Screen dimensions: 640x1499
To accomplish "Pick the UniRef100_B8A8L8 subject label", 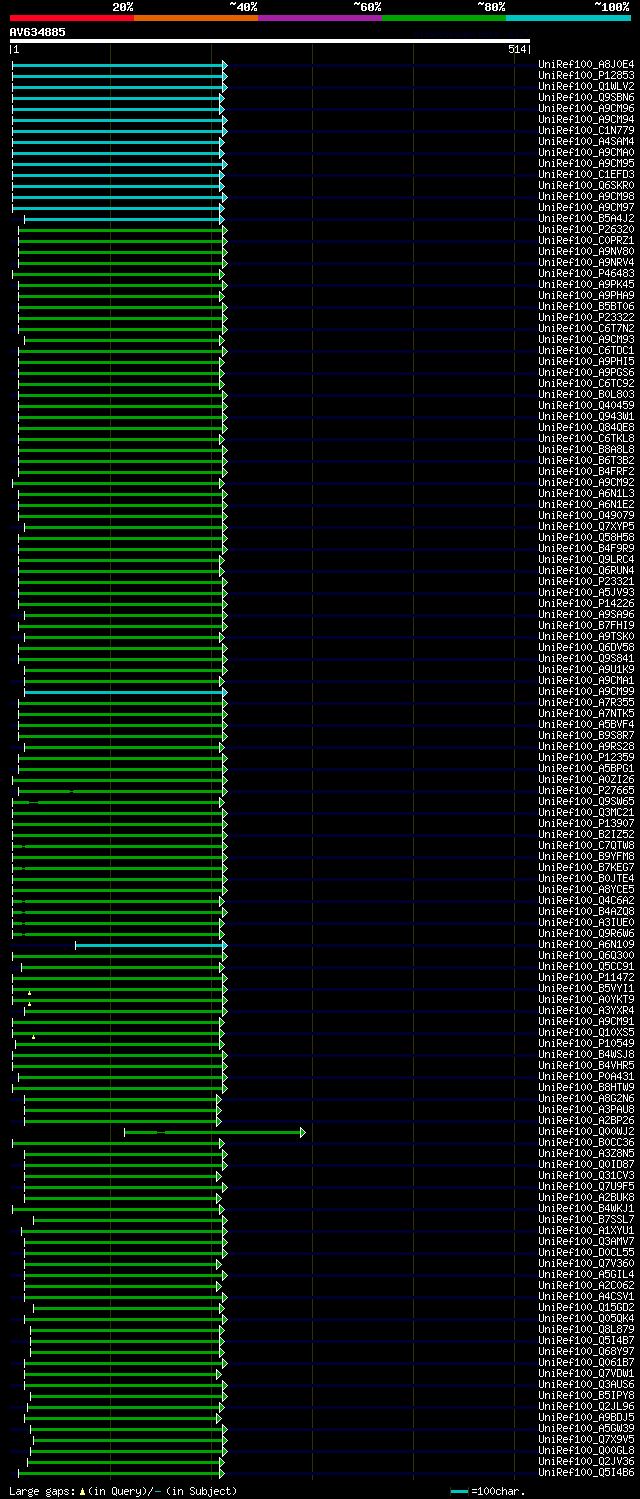I will click(x=586, y=449).
